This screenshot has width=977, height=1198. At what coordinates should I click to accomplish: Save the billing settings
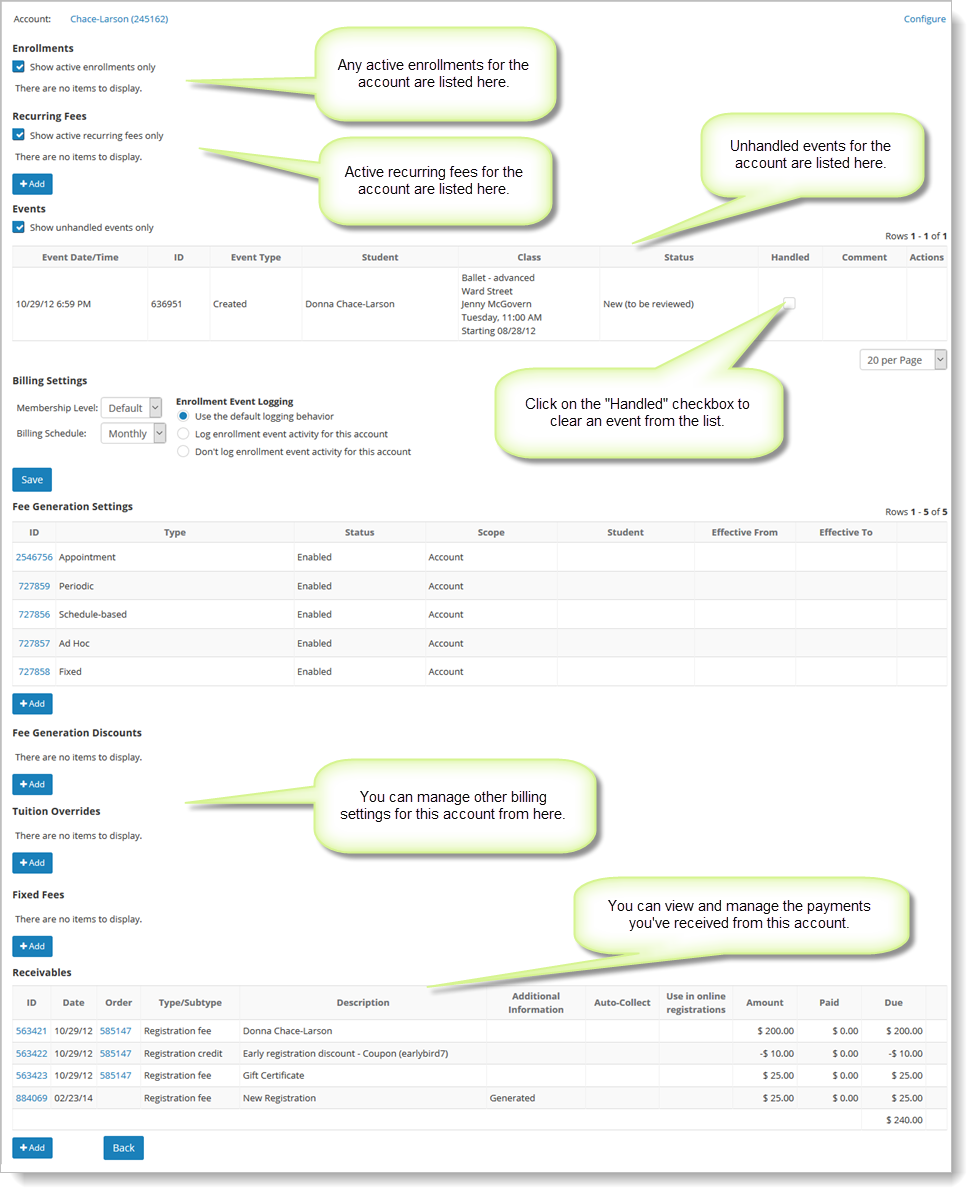pos(32,480)
